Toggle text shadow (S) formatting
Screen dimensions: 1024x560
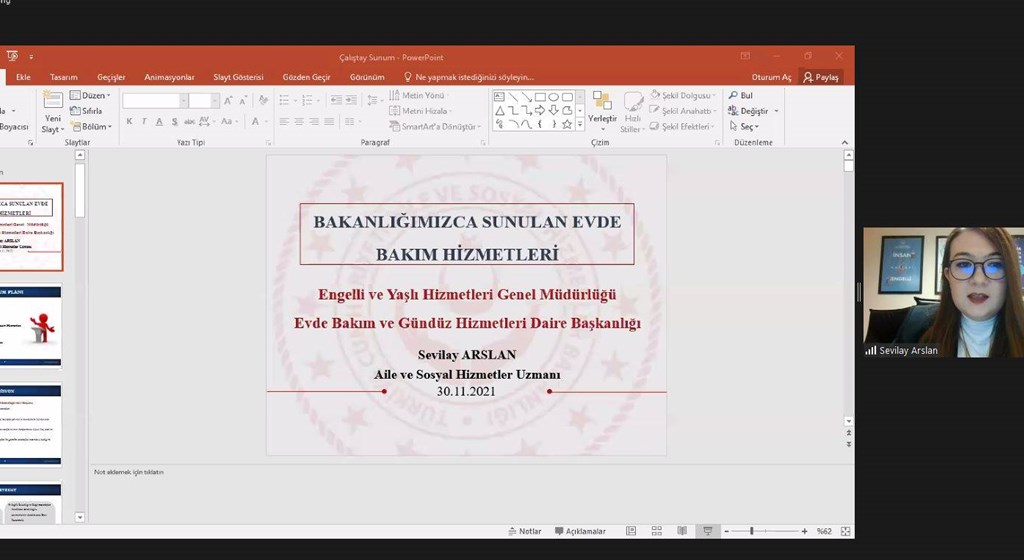(174, 121)
